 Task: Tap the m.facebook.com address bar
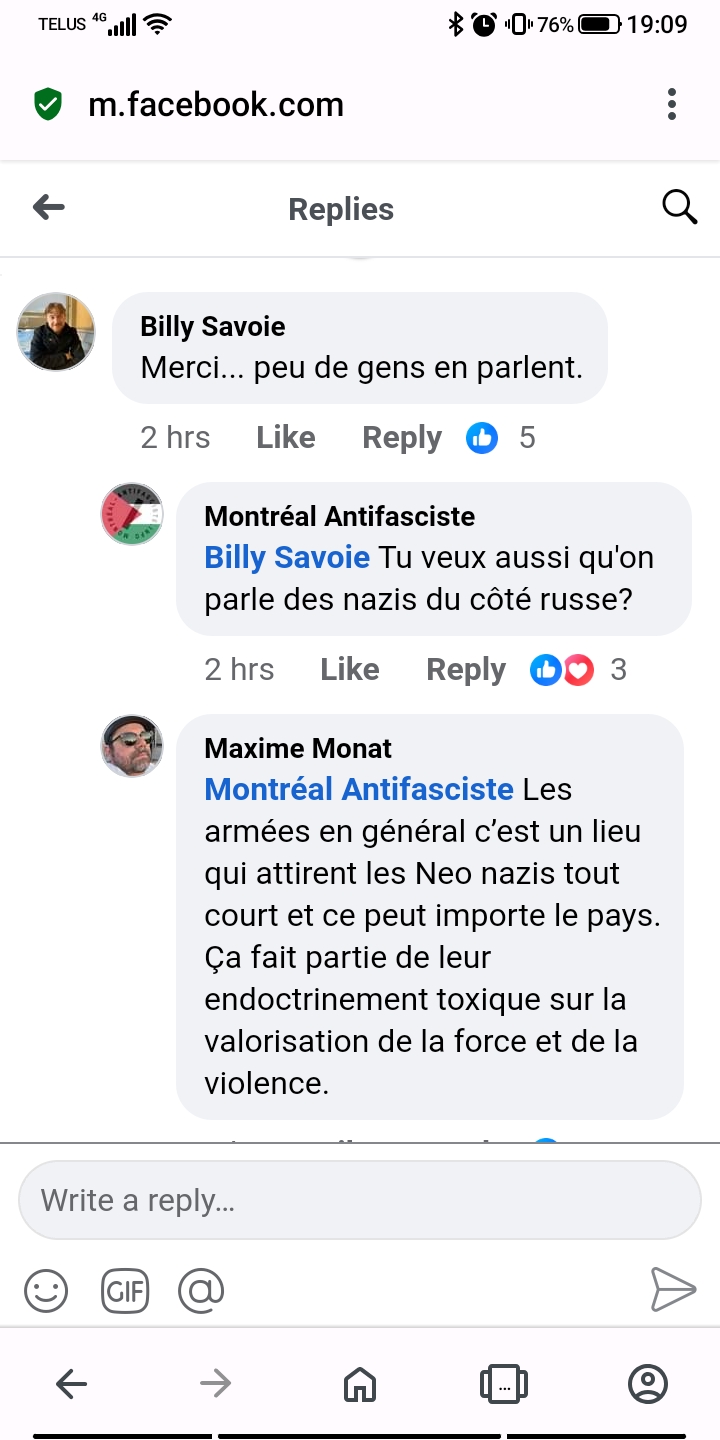(216, 104)
